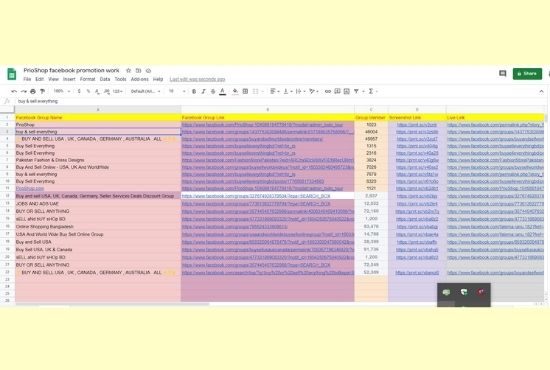The width and height of the screenshot is (550, 370).
Task: Click the move-to-folder icon beside the title
Action: [x=139, y=70]
